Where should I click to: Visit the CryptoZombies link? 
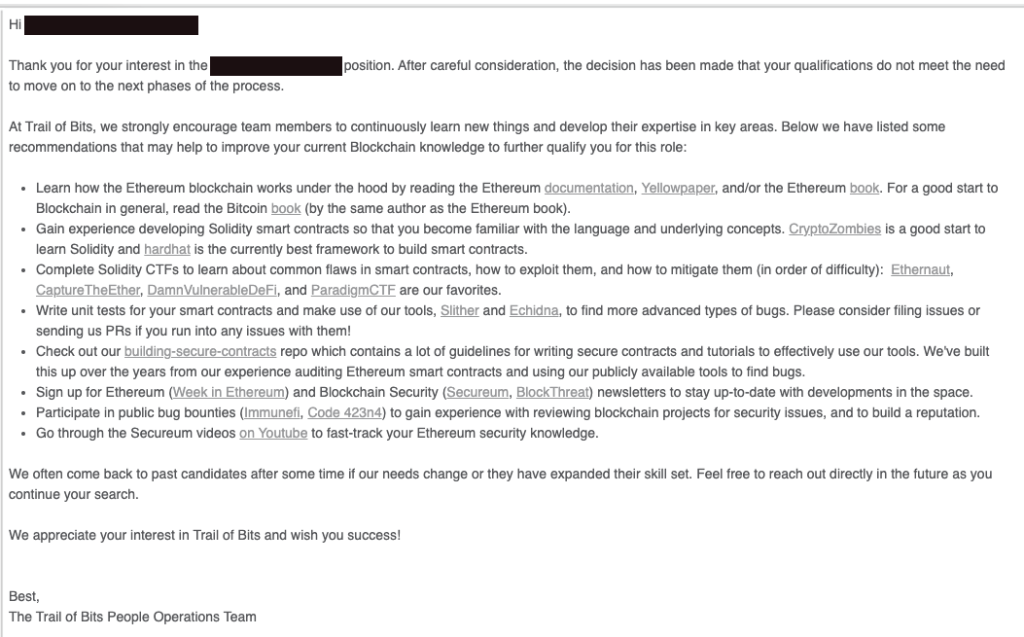(x=835, y=229)
